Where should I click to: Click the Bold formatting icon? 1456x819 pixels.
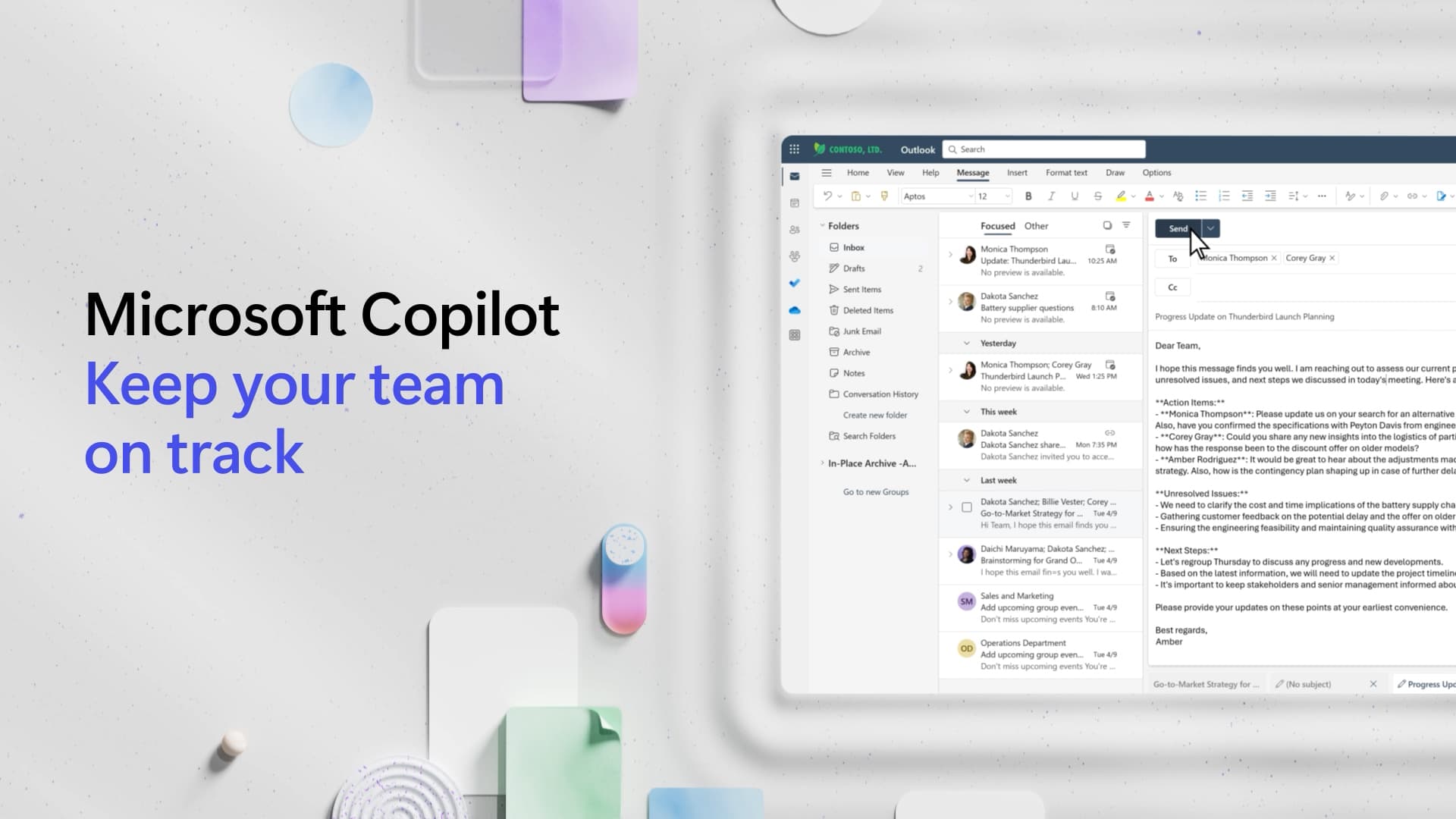tap(1028, 196)
